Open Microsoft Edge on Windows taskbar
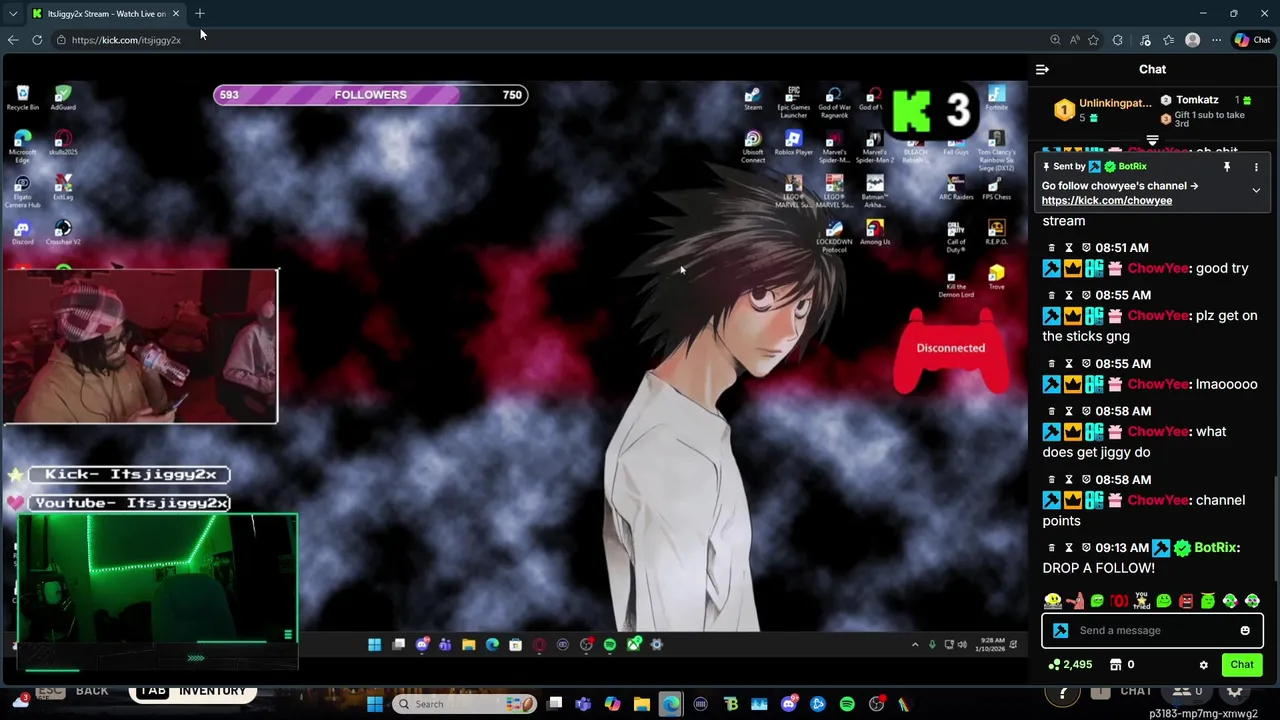1280x720 pixels. (x=671, y=704)
